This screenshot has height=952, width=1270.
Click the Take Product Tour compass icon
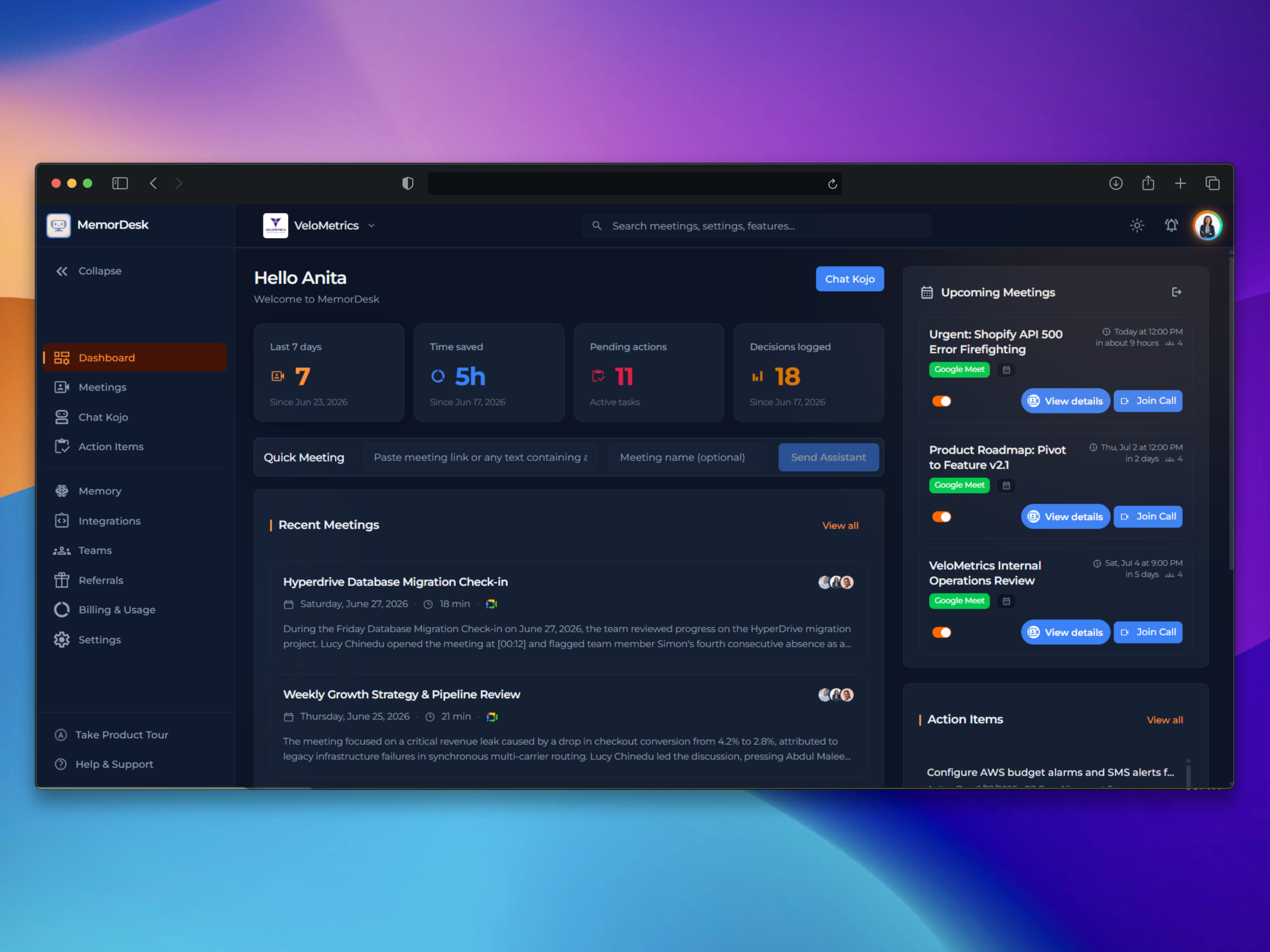tap(61, 735)
